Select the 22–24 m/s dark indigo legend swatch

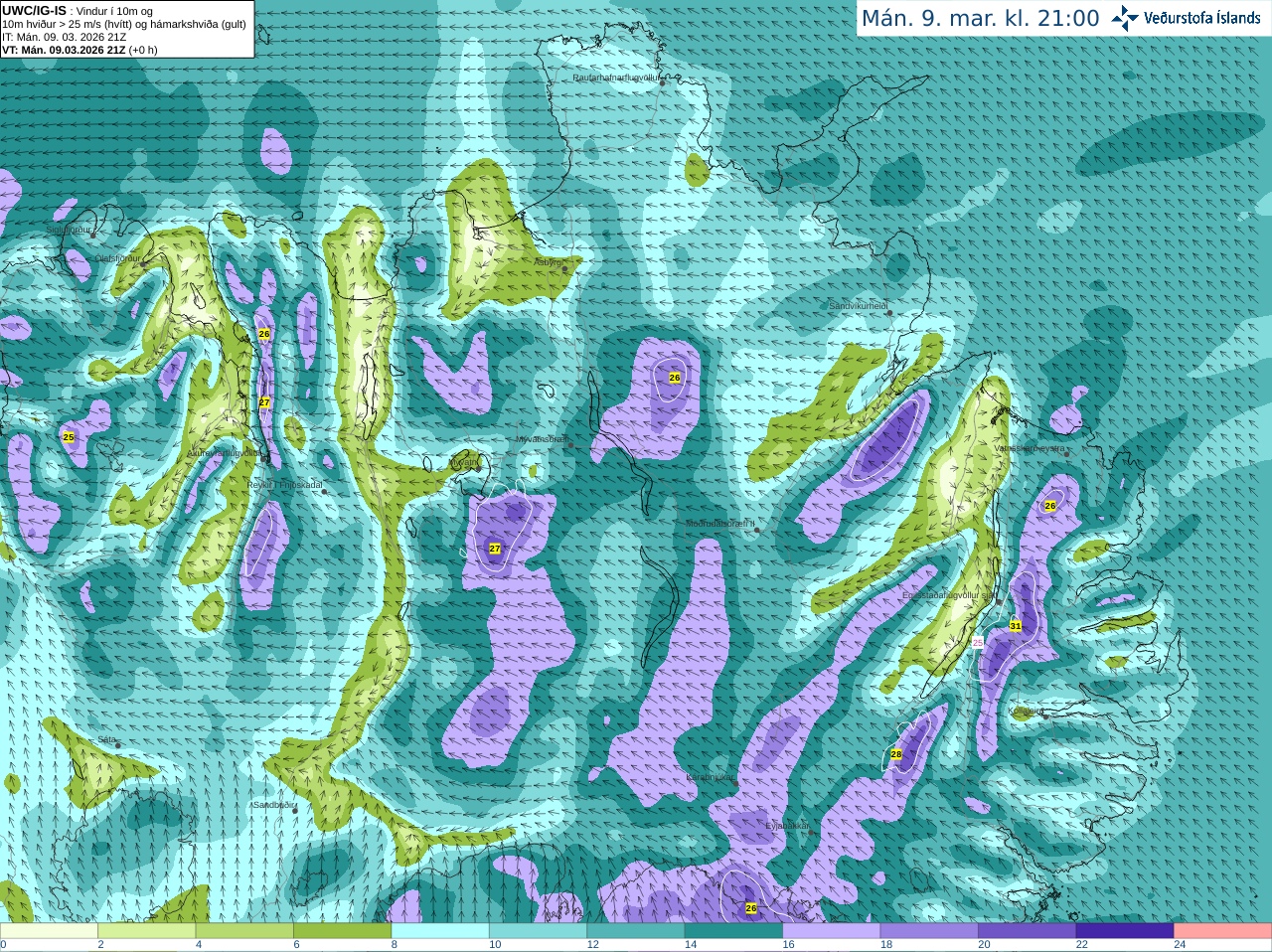click(x=1125, y=931)
